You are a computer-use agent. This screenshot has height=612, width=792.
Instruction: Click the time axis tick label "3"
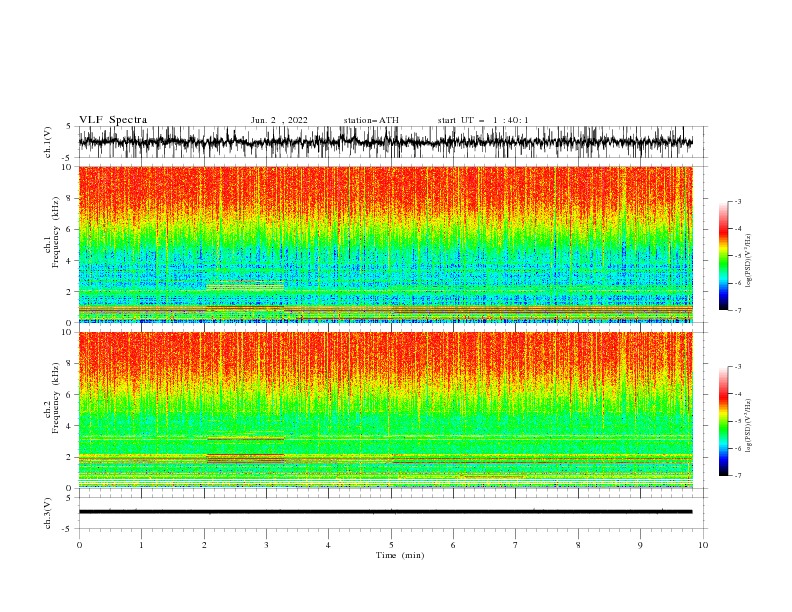pos(266,545)
